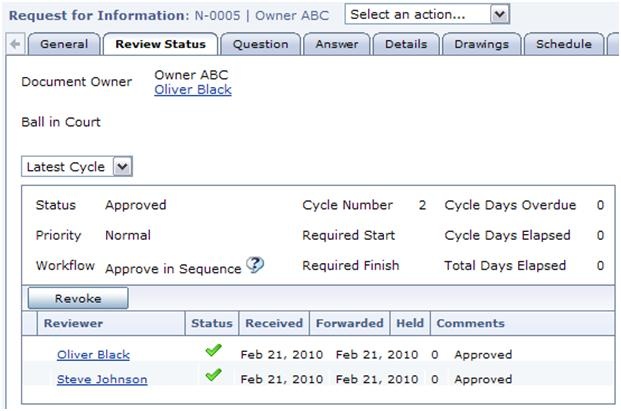
Task: Open the Schedule tab
Action: (564, 44)
